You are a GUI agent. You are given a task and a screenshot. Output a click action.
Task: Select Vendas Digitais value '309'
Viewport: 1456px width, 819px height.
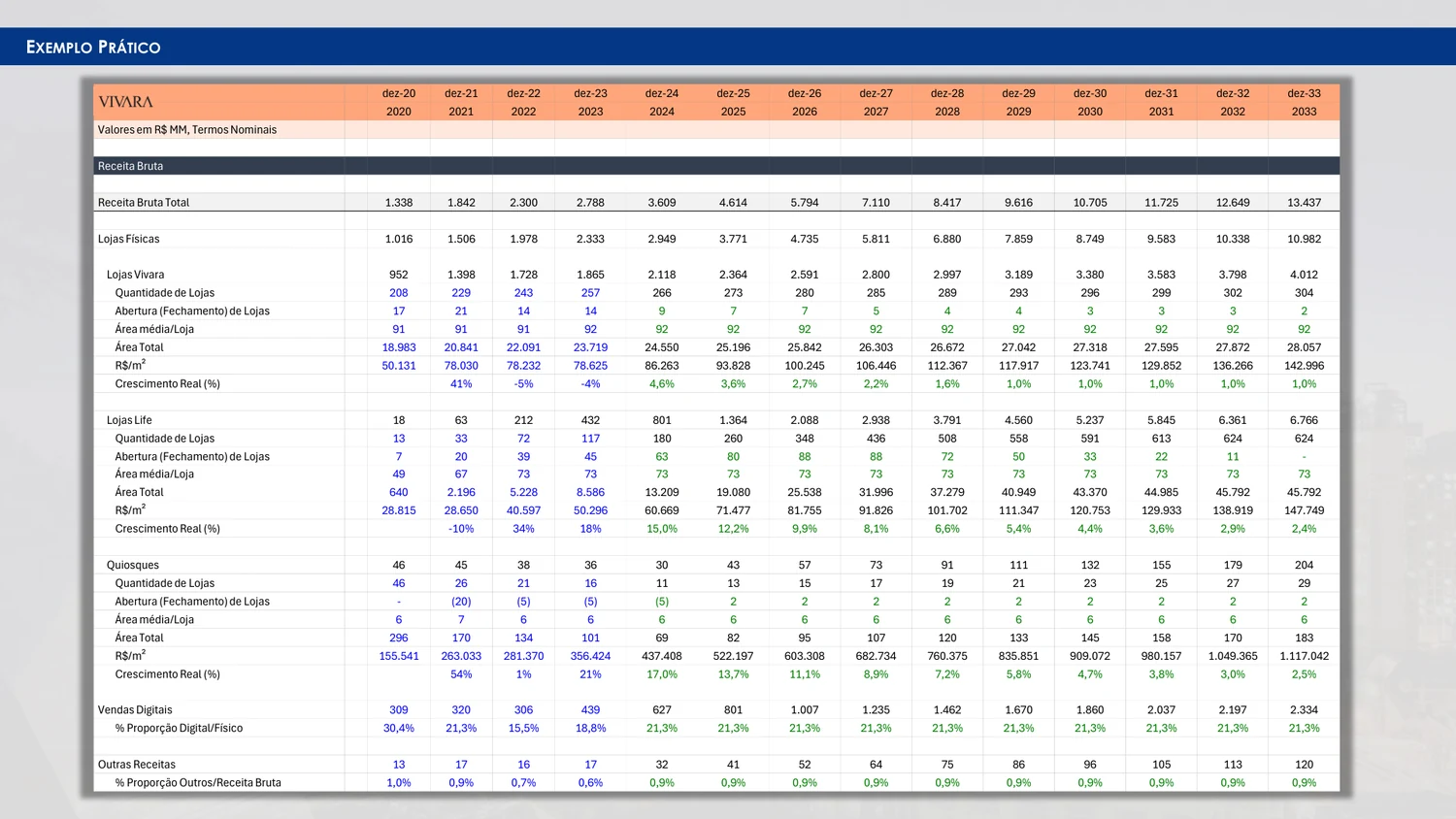[x=399, y=710]
